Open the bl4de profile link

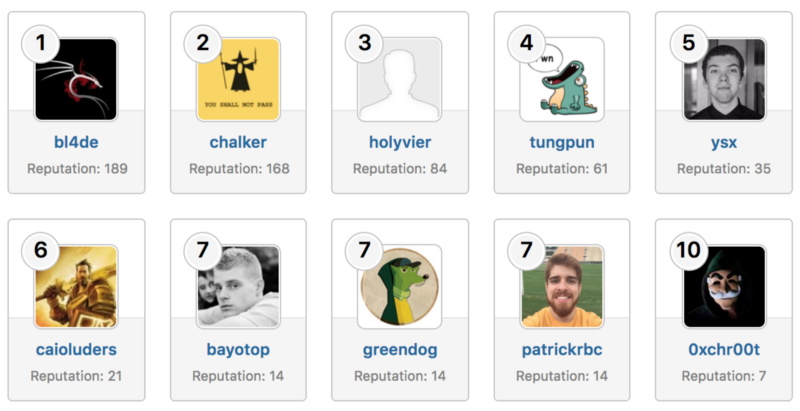pyautogui.click(x=76, y=142)
